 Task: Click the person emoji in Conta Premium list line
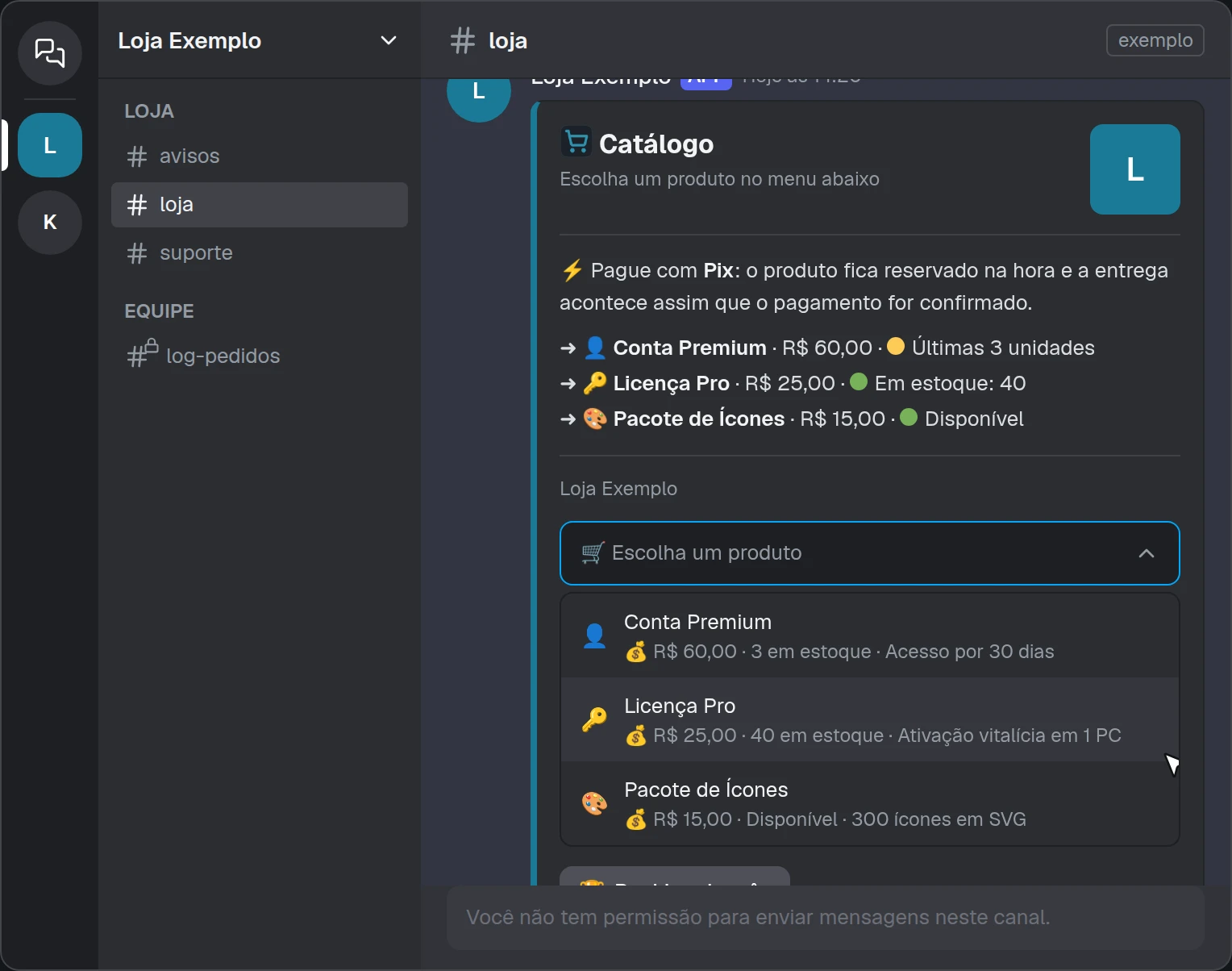pyautogui.click(x=595, y=348)
